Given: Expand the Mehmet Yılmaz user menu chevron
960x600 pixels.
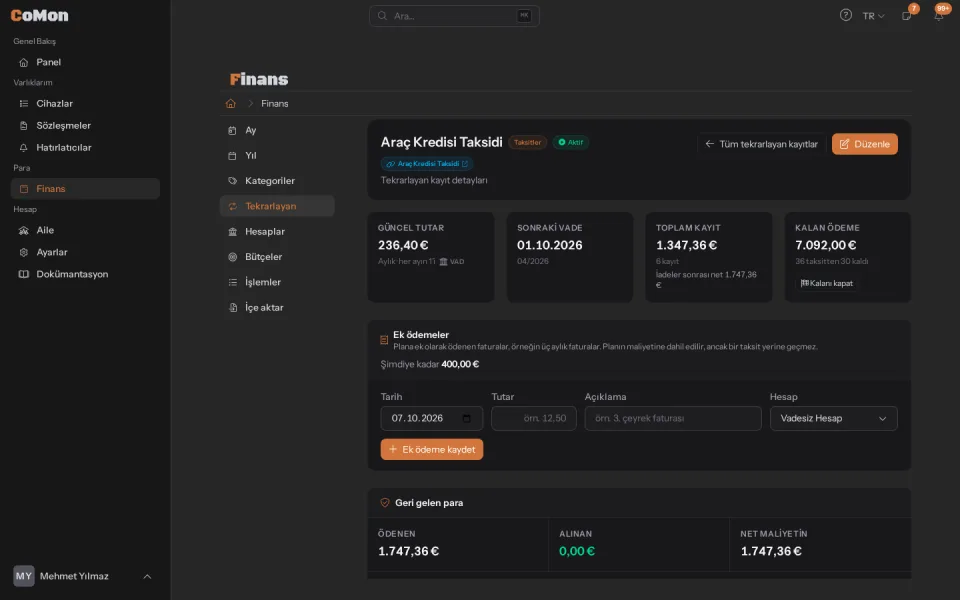Looking at the screenshot, I should pos(147,576).
